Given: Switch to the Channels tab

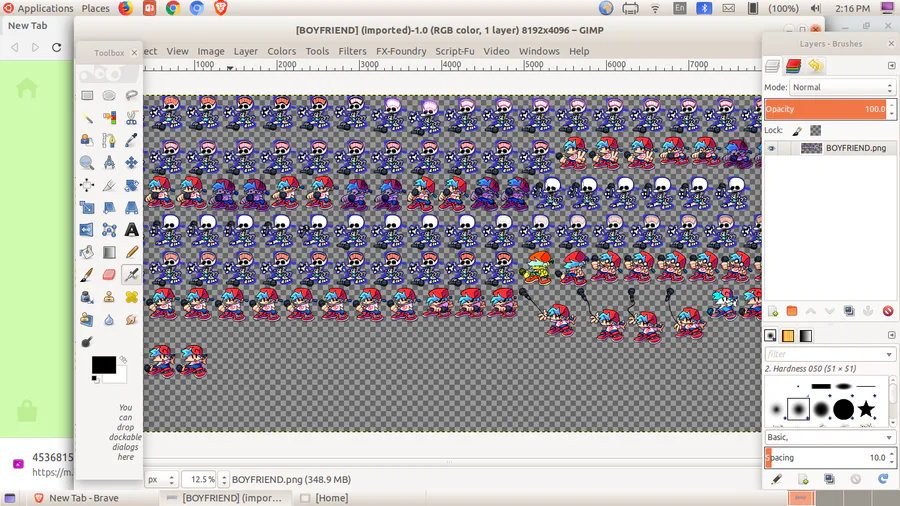Looking at the screenshot, I should point(793,66).
